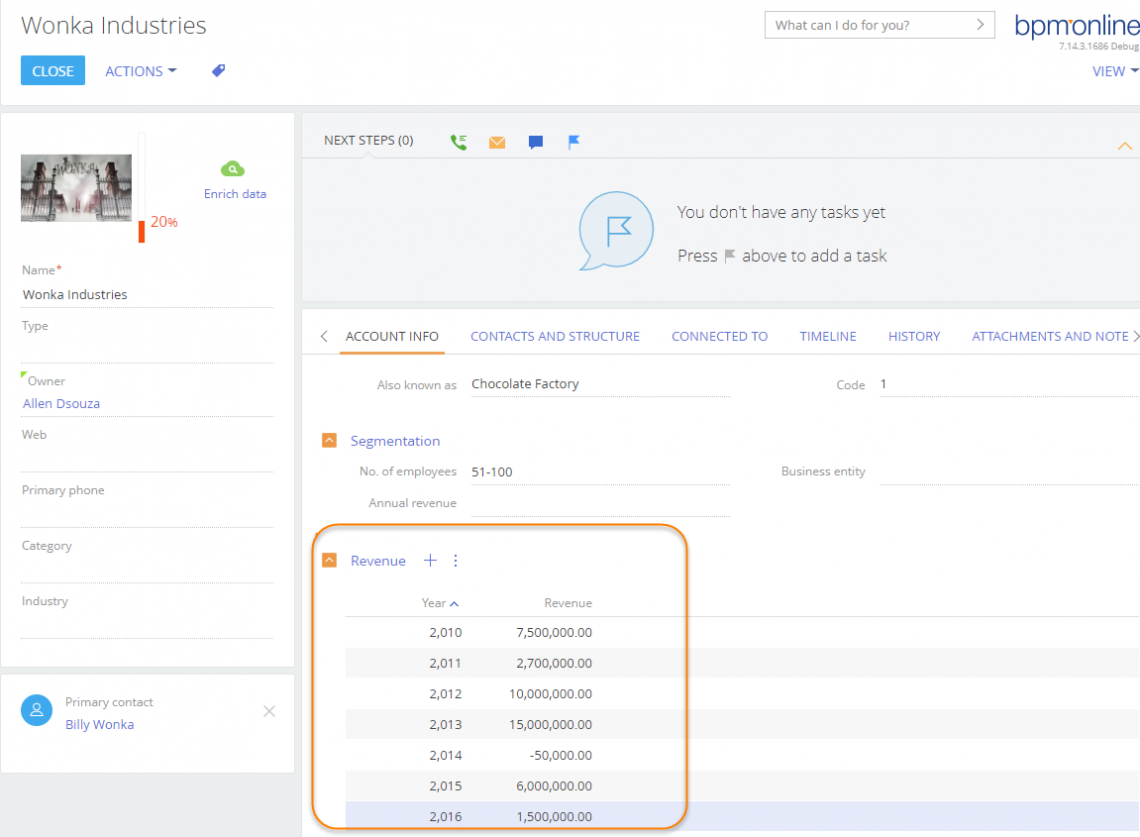This screenshot has height=837, width=1140.
Task: Show previous tabs with left arrow
Action: [324, 336]
